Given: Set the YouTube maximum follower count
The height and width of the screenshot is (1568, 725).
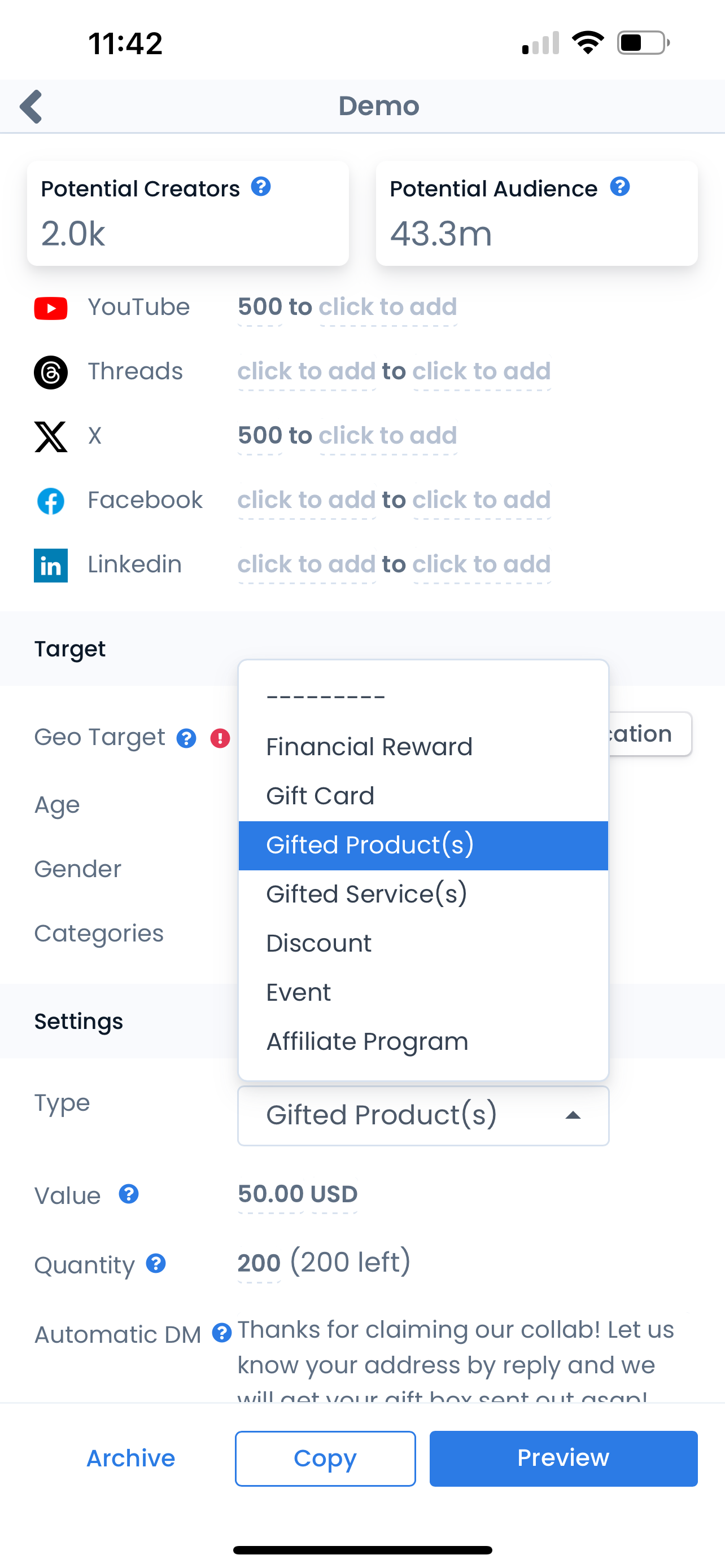Looking at the screenshot, I should tap(388, 308).
